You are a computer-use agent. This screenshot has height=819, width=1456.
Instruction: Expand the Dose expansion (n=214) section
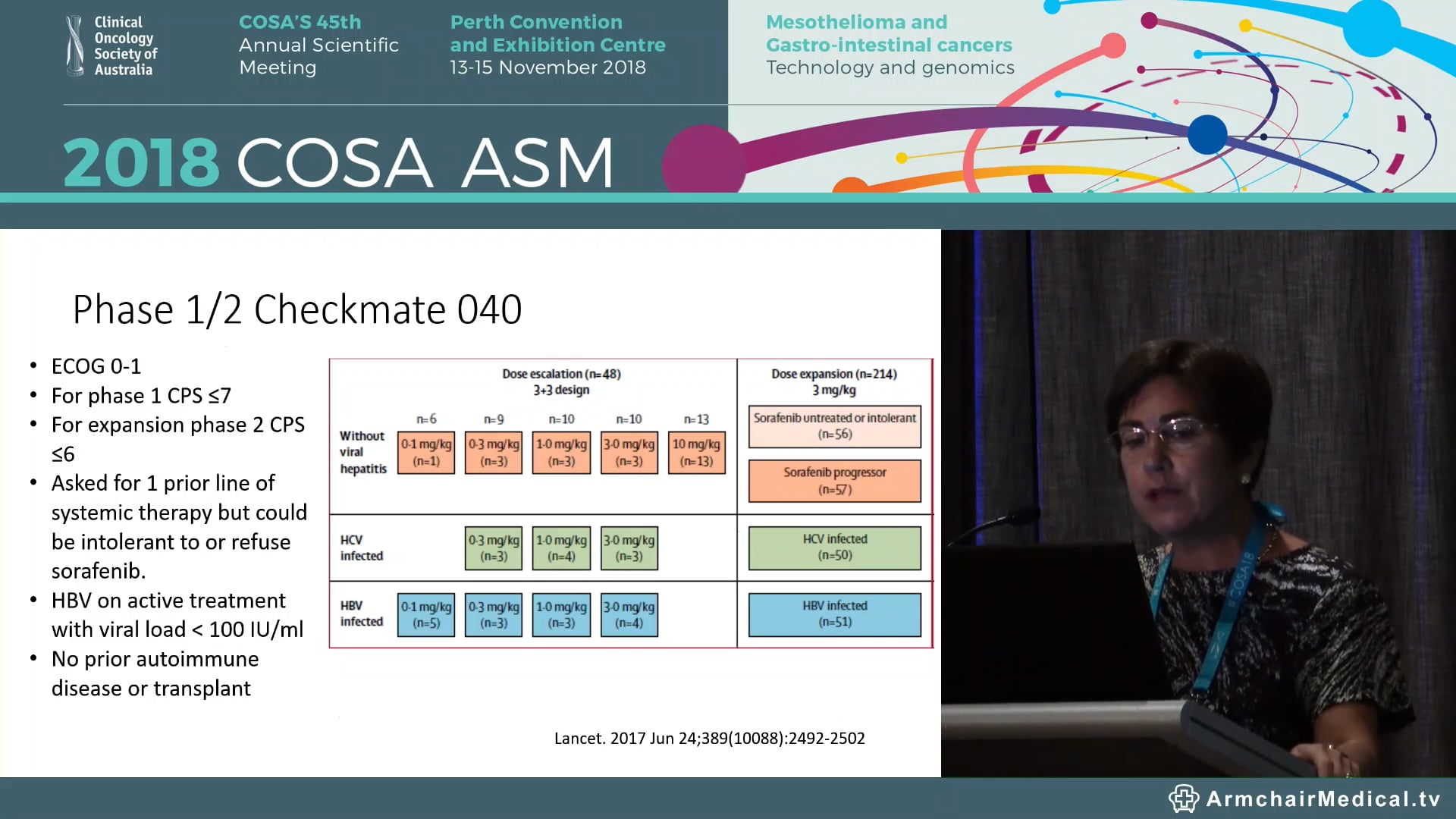(833, 373)
